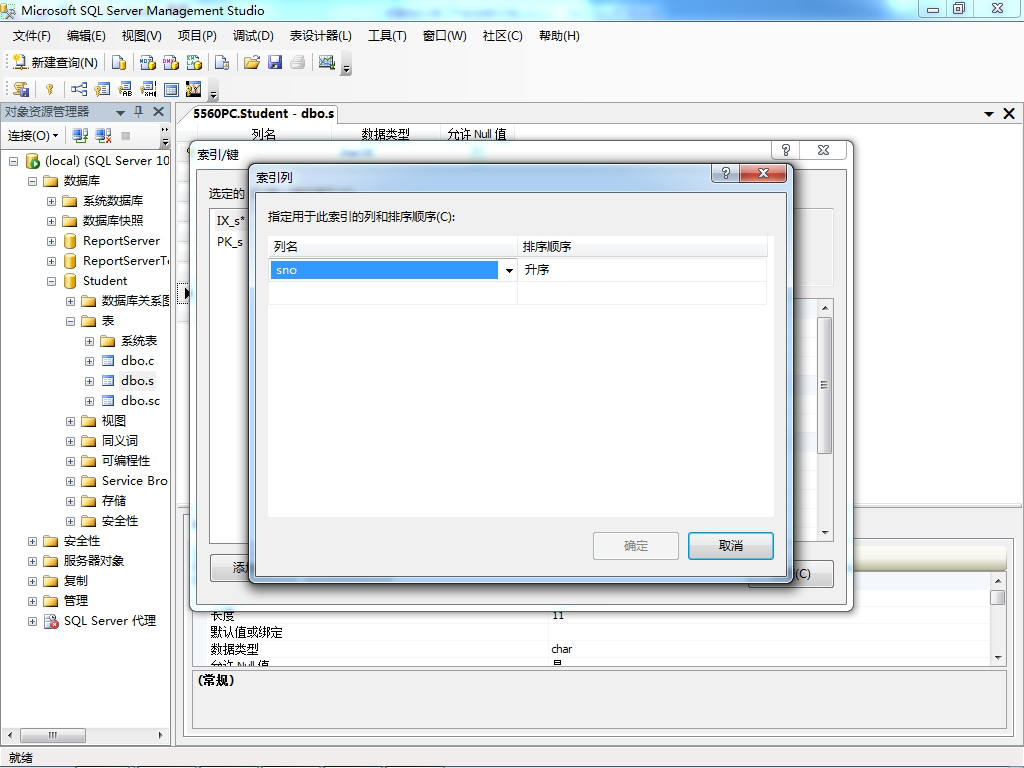Click the Save floppy disk icon
The image size is (1024, 768).
[x=275, y=62]
